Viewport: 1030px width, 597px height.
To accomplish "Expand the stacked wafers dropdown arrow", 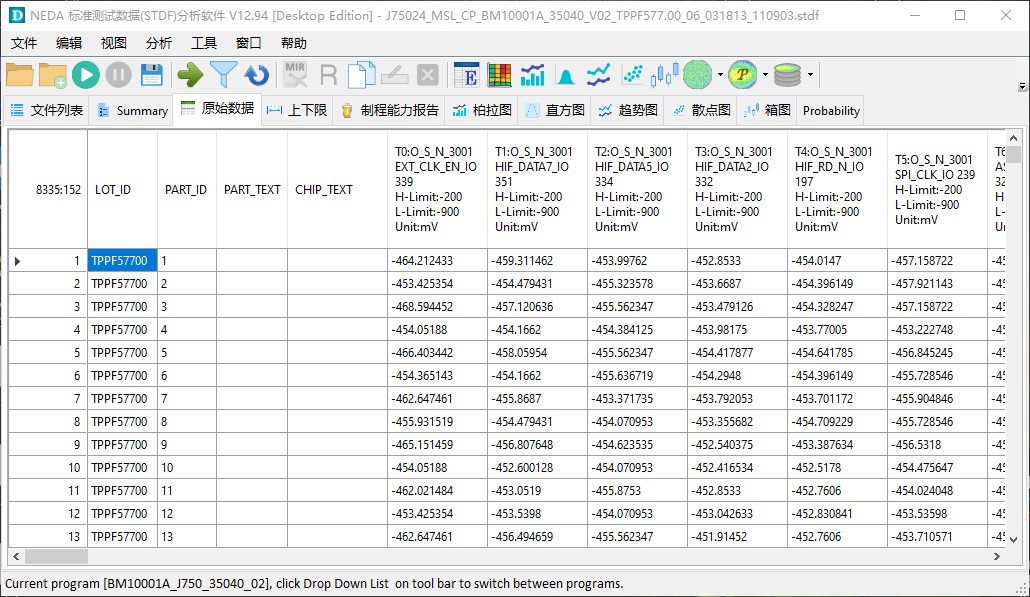I will tap(810, 75).
